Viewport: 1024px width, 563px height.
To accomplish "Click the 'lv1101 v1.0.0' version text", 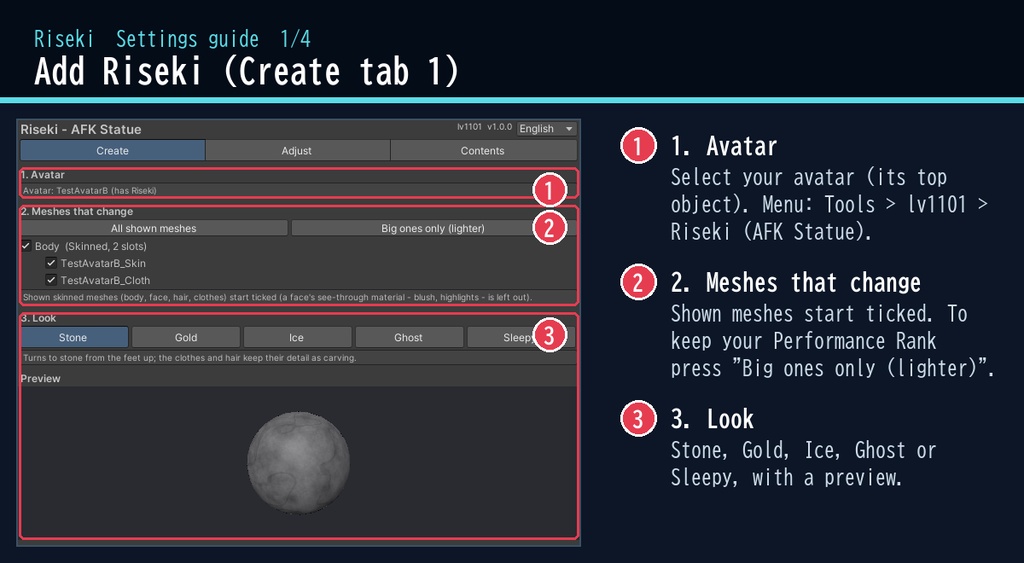I will pos(485,127).
